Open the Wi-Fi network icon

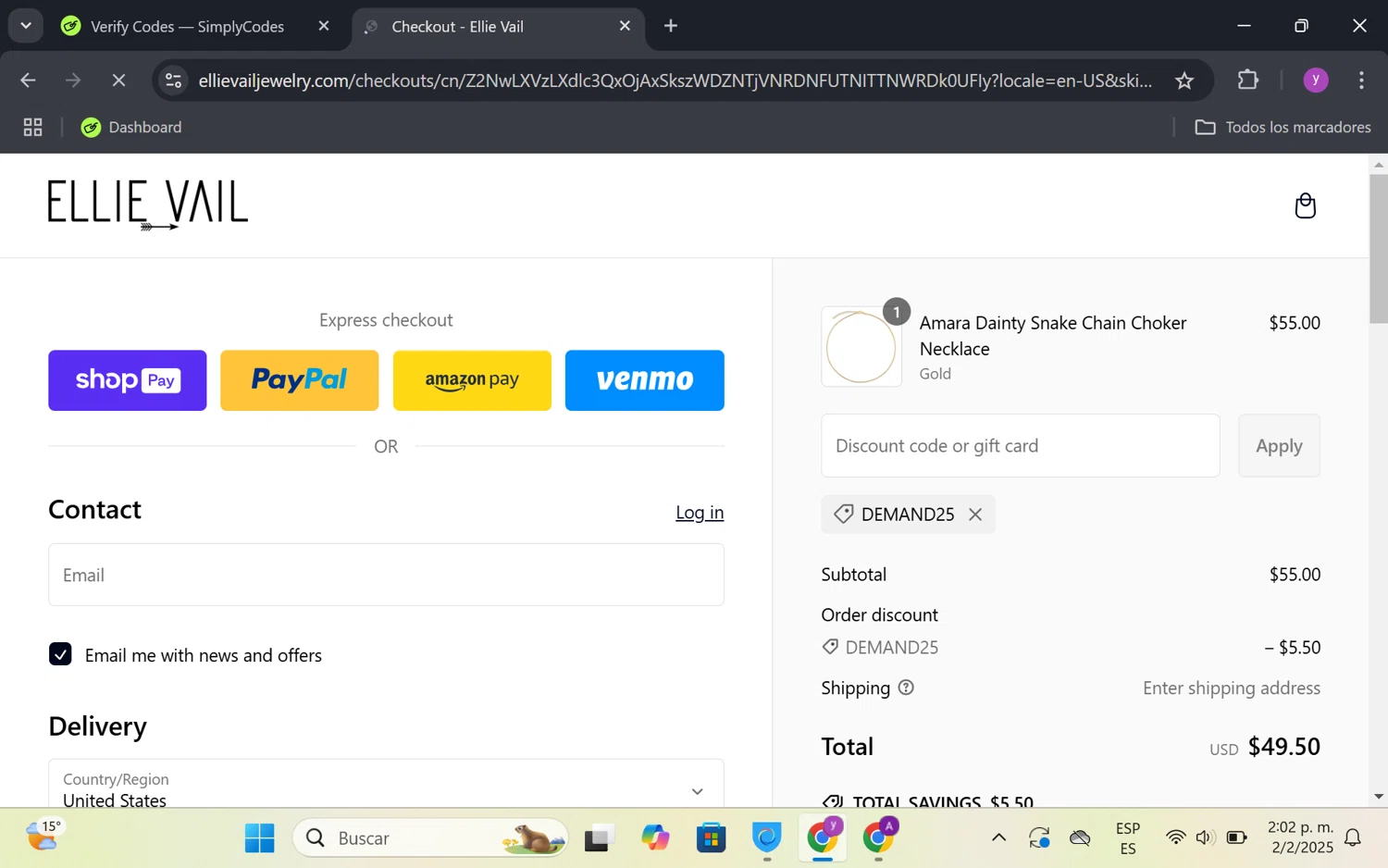(x=1175, y=838)
